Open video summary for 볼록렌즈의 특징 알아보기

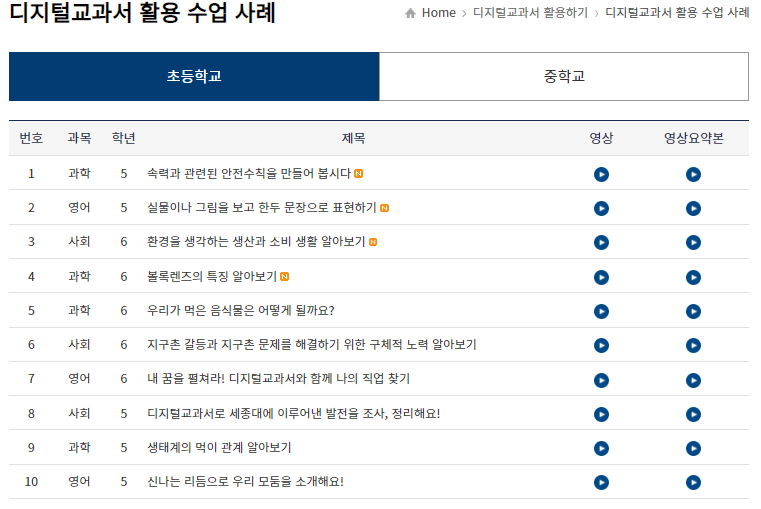click(x=693, y=277)
